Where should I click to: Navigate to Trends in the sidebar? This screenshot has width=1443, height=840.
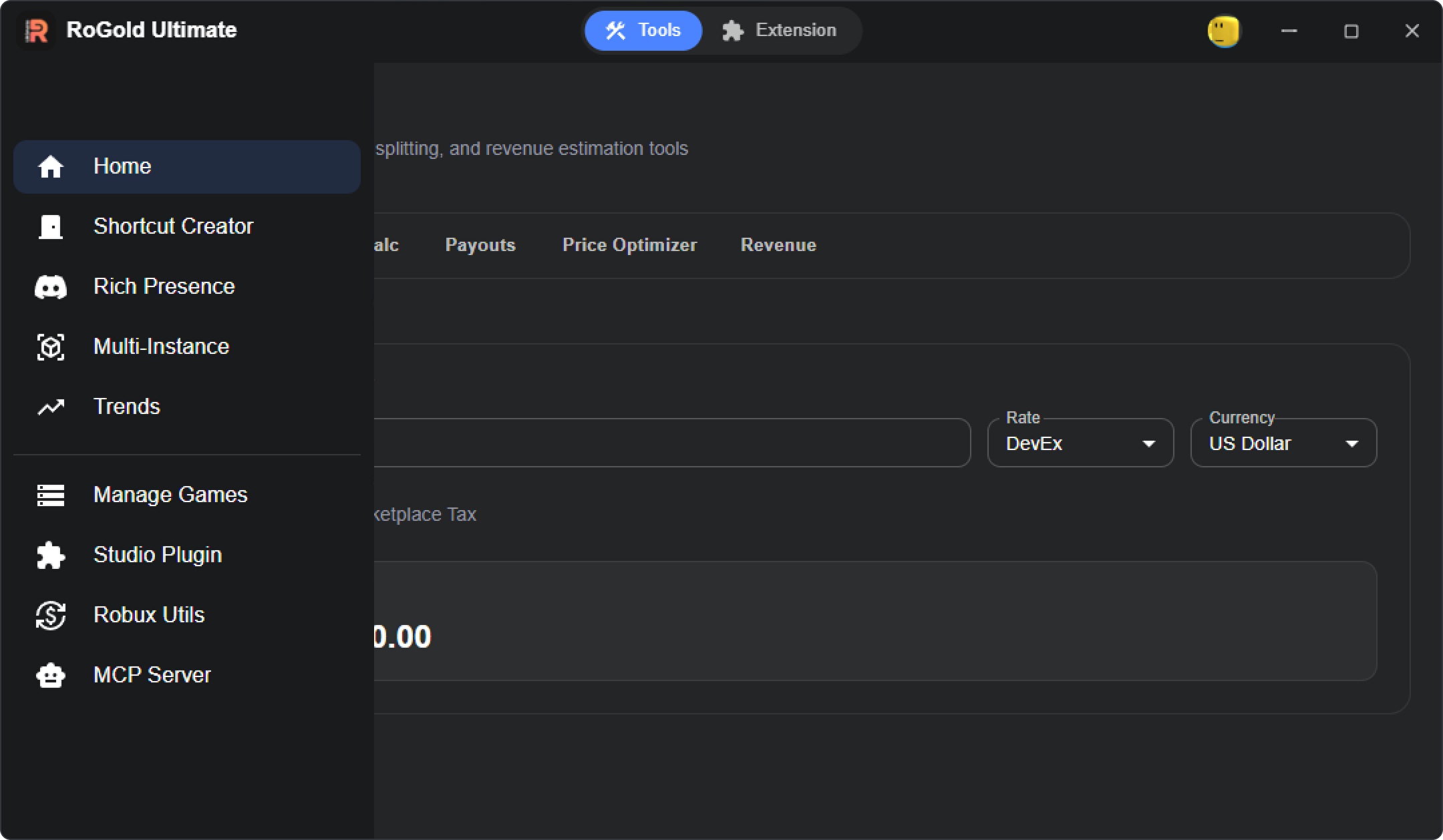[187, 407]
